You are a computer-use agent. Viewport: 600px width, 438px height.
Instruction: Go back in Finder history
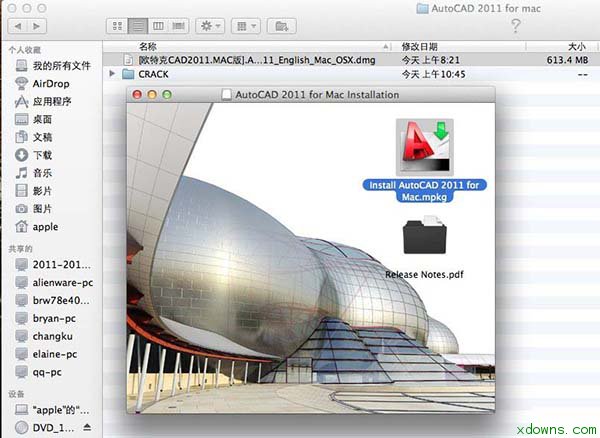[x=18, y=26]
